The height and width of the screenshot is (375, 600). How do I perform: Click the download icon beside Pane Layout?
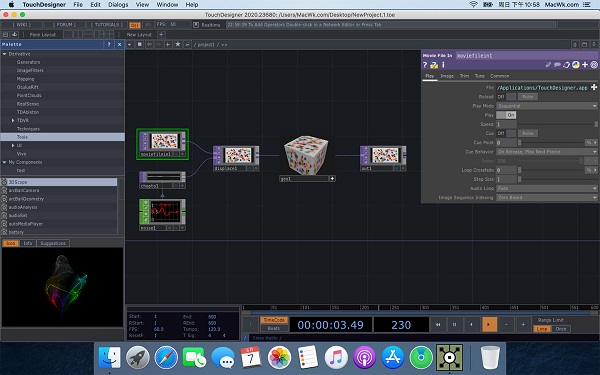click(x=15, y=34)
